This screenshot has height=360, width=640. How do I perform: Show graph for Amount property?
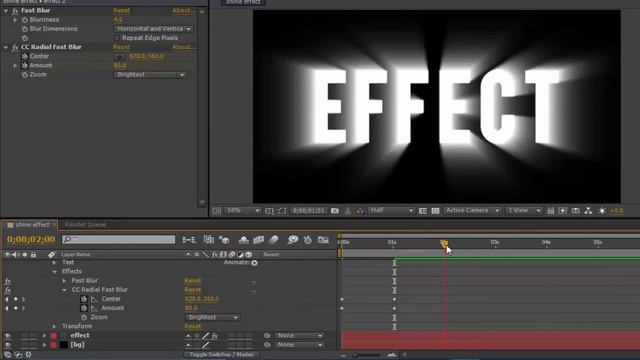coord(94,308)
